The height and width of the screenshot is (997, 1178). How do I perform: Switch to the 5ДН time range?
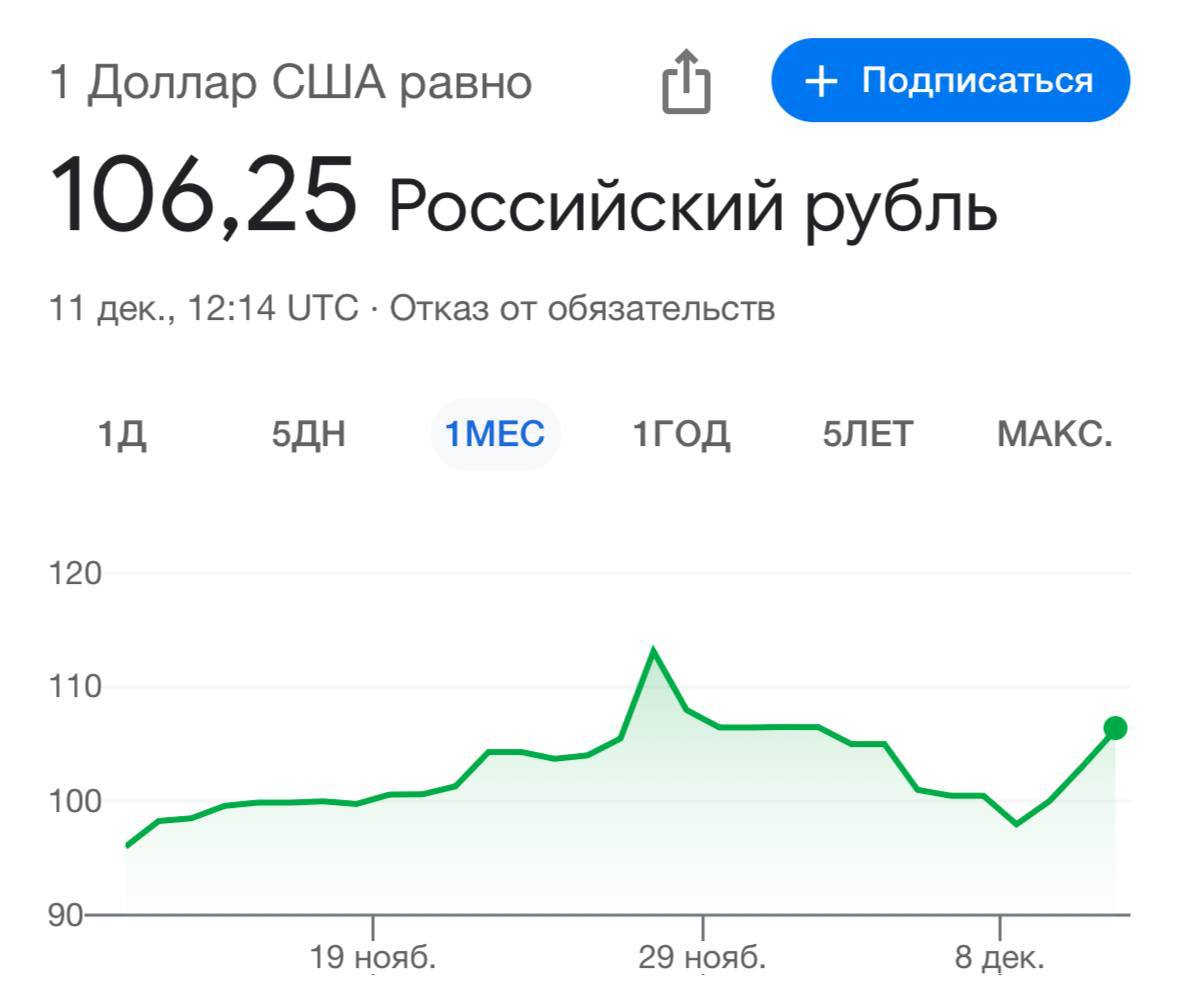pos(308,435)
